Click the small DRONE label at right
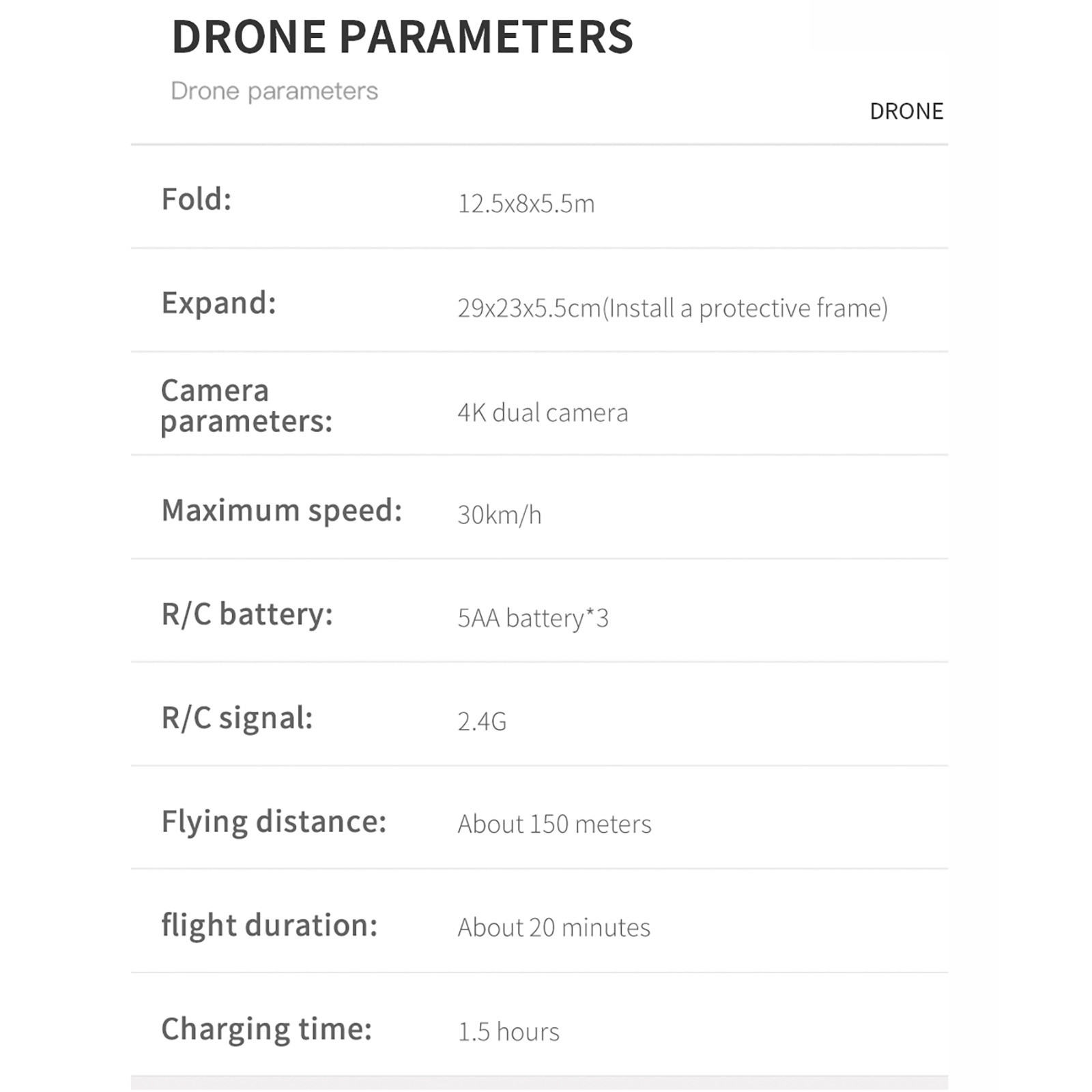1092x1092 pixels. click(906, 111)
